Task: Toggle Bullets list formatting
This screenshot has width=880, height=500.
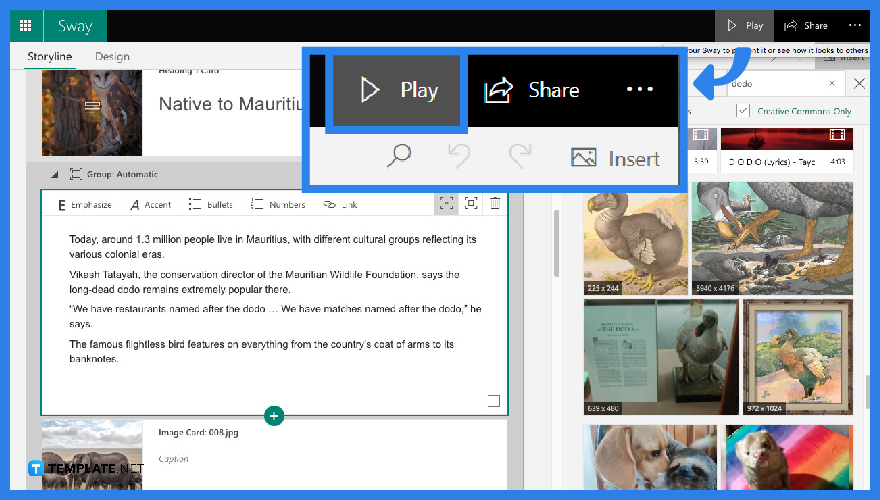Action: click(210, 205)
